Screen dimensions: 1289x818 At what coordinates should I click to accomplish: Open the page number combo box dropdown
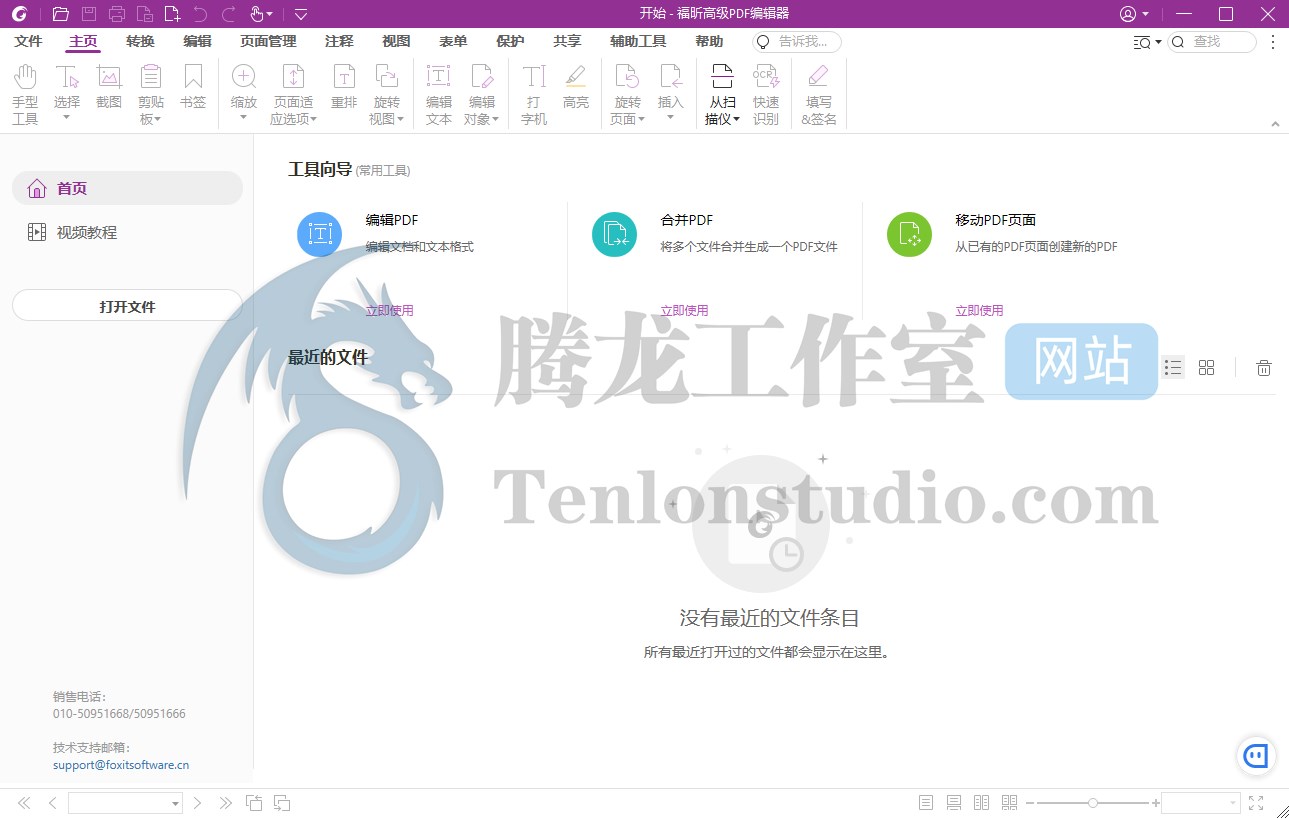coord(175,803)
